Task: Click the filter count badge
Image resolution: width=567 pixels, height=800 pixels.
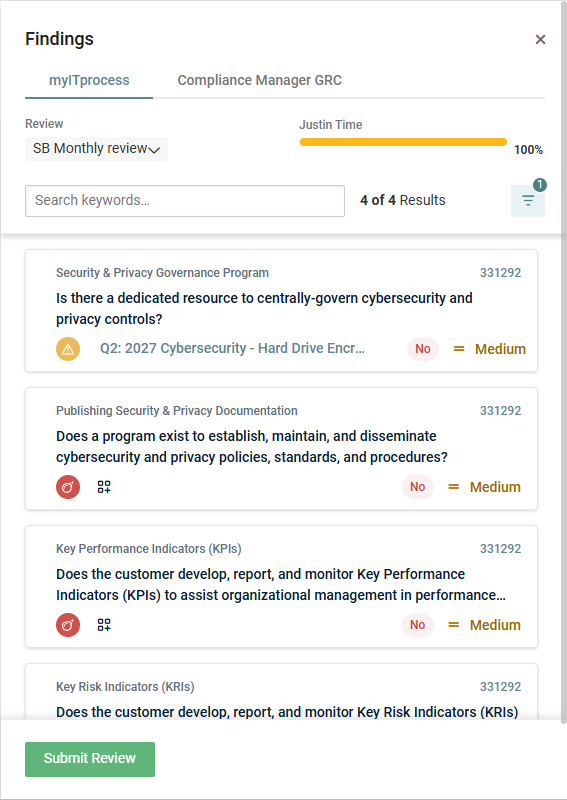Action: tap(540, 185)
